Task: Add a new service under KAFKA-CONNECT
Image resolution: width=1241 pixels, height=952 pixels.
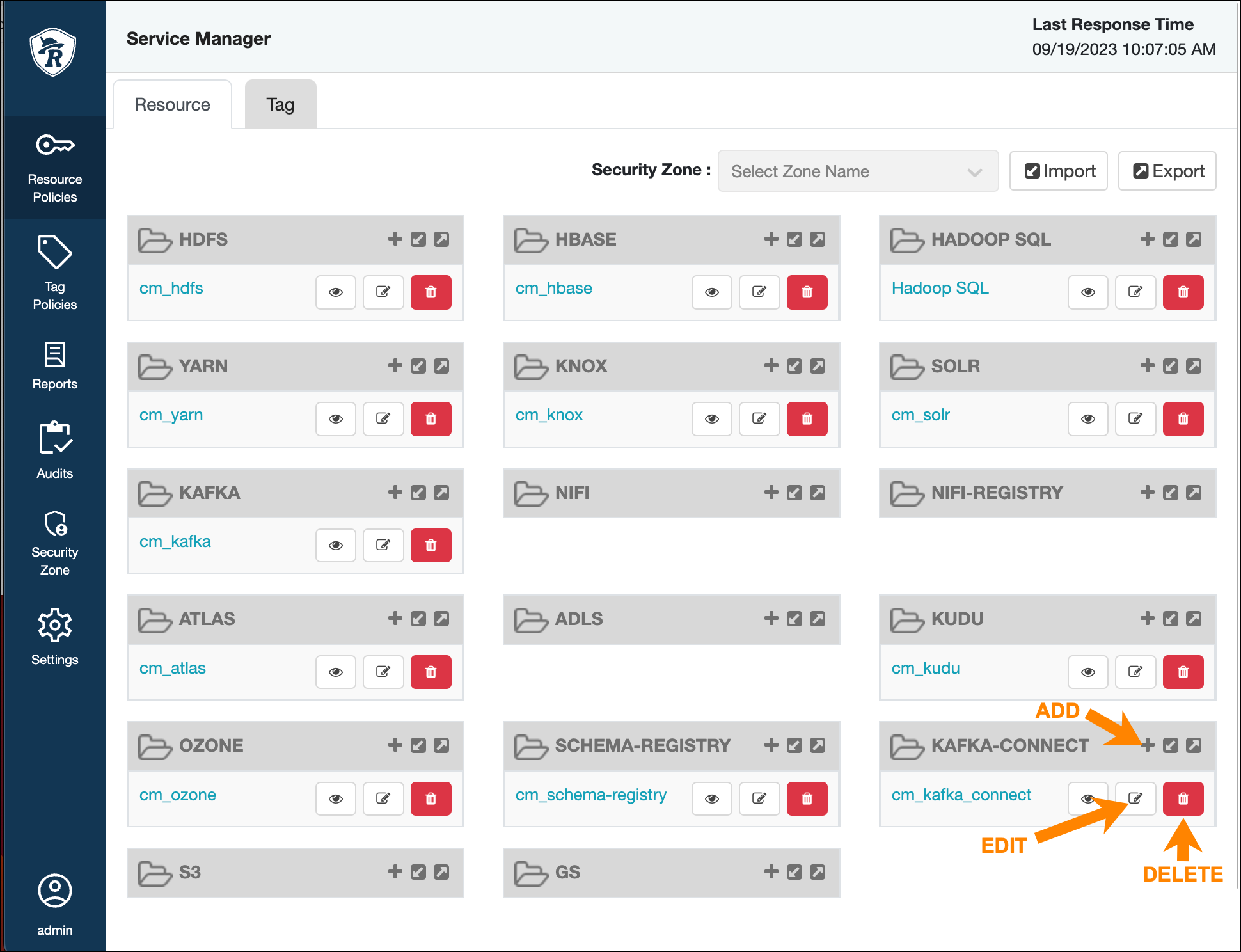Action: (x=1147, y=745)
